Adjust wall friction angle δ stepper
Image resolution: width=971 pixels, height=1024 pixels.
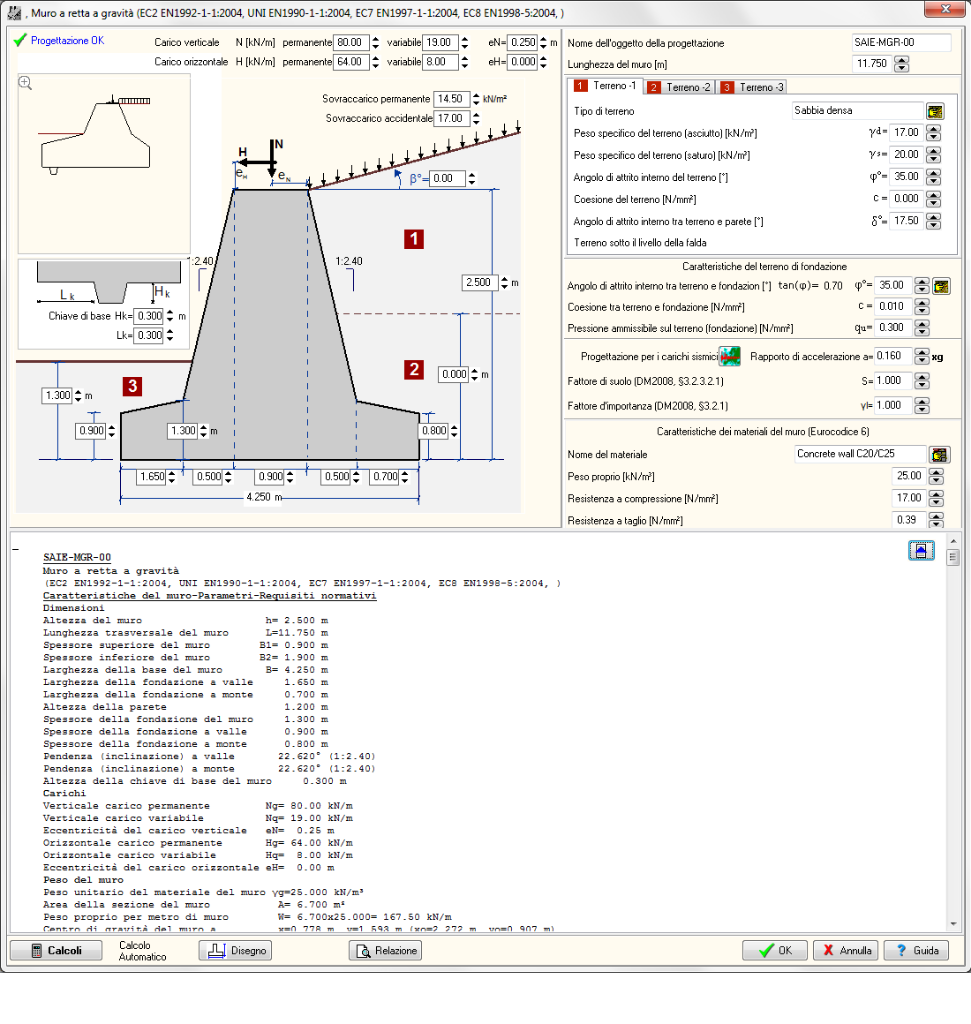934,221
